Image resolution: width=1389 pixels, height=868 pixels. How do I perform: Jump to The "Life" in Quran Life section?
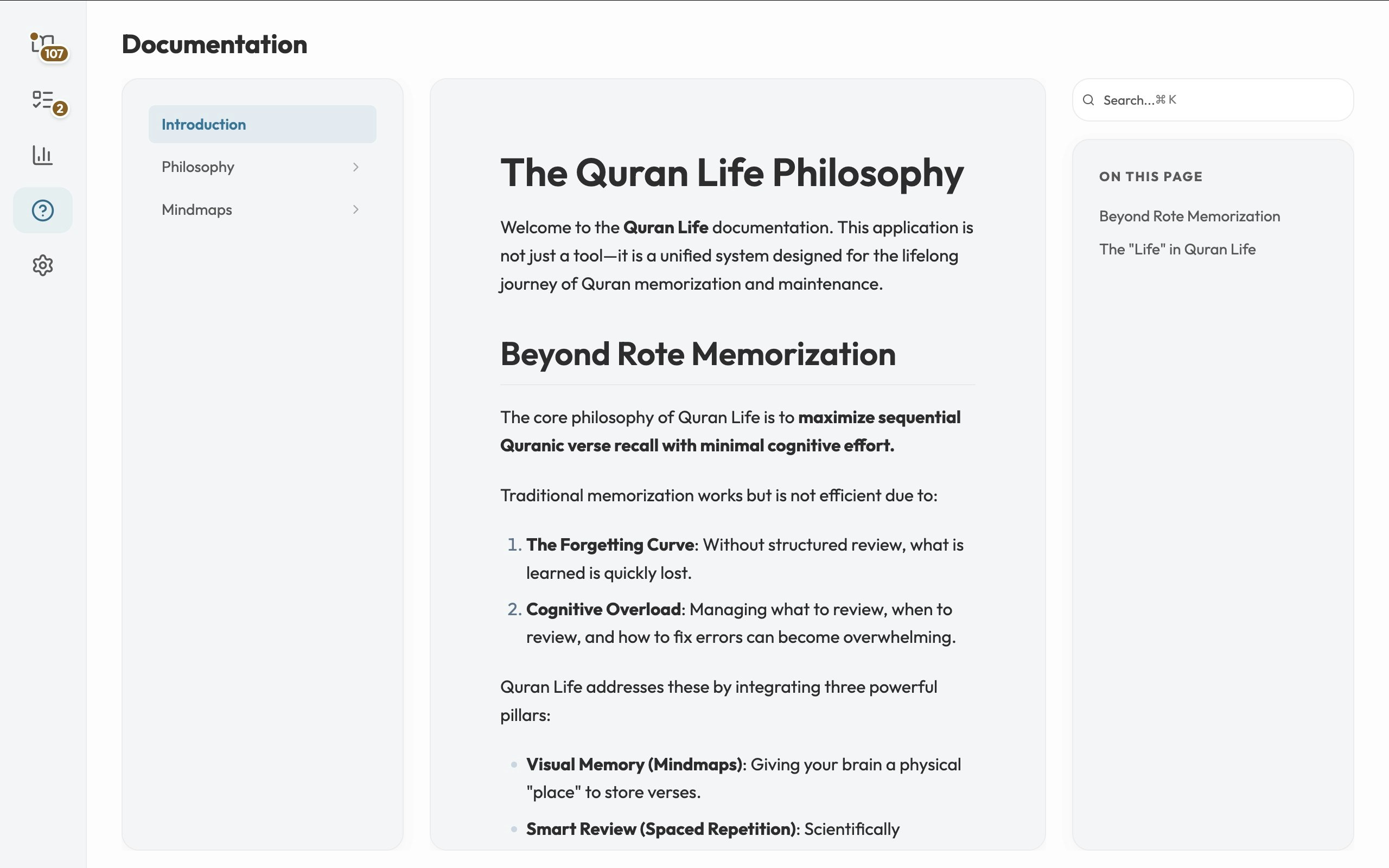click(x=1177, y=249)
